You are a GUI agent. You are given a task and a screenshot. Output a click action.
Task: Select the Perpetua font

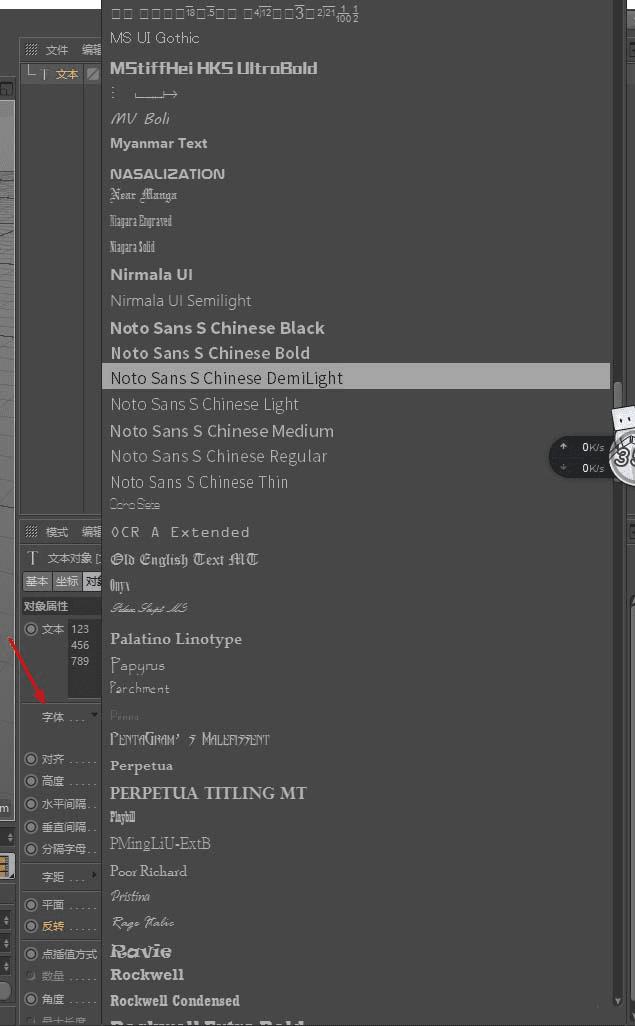(141, 766)
